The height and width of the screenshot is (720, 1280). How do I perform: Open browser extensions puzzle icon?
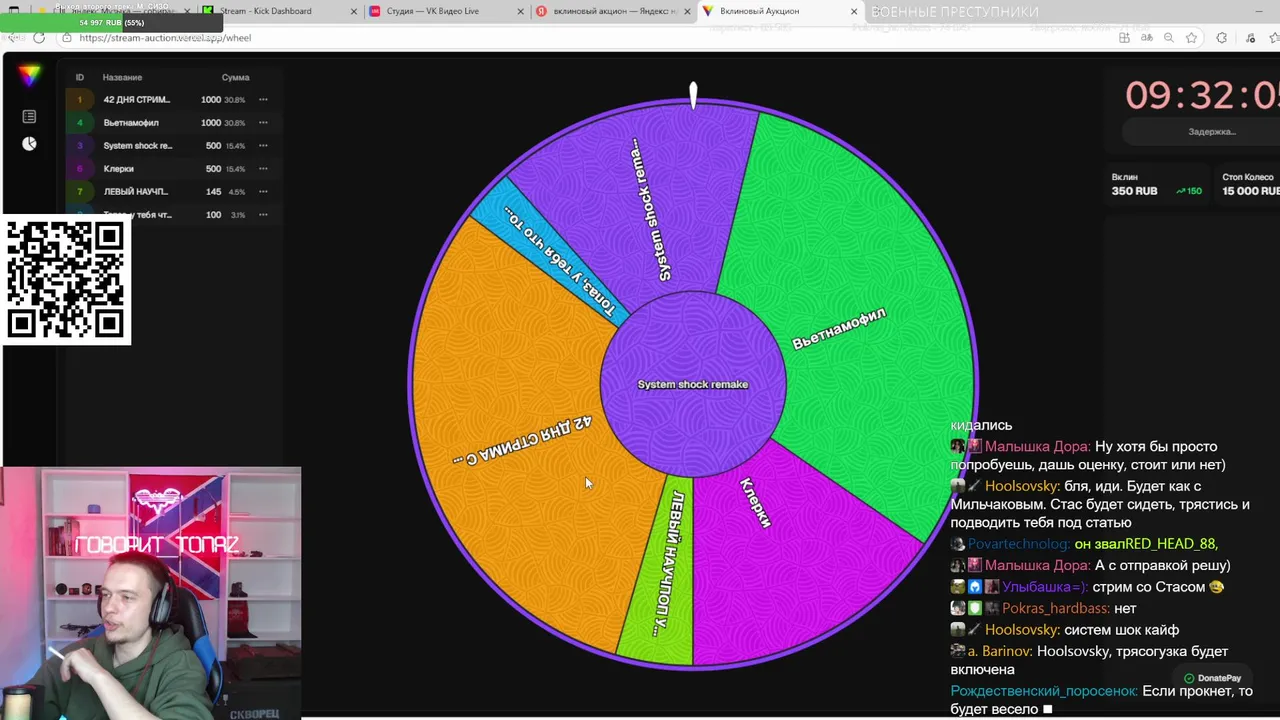click(x=1221, y=38)
